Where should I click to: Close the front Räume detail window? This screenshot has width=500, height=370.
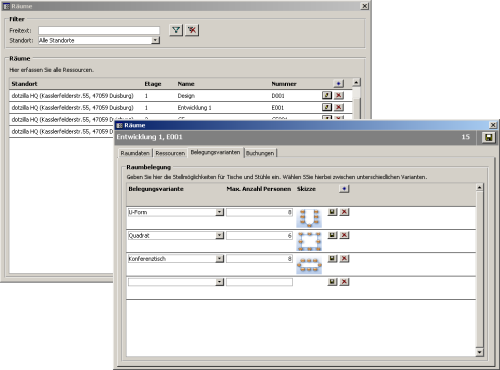493,125
